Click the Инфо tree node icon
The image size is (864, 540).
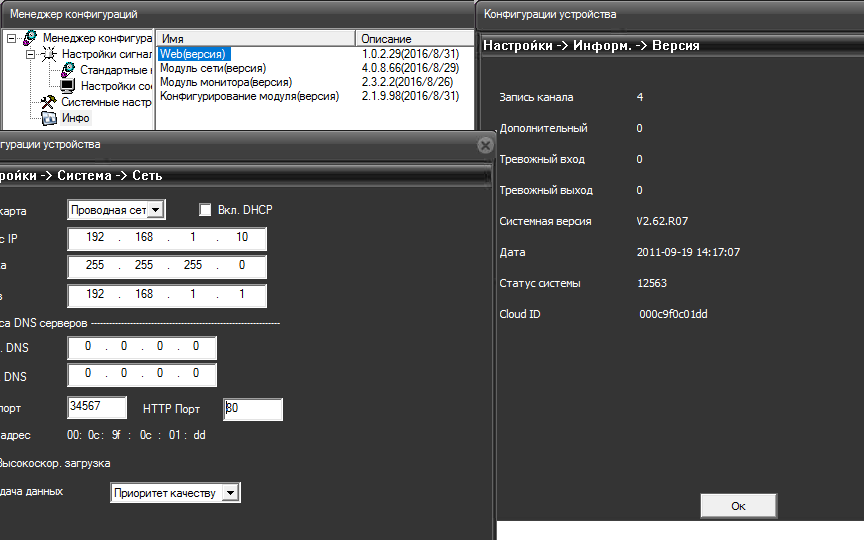click(49, 118)
